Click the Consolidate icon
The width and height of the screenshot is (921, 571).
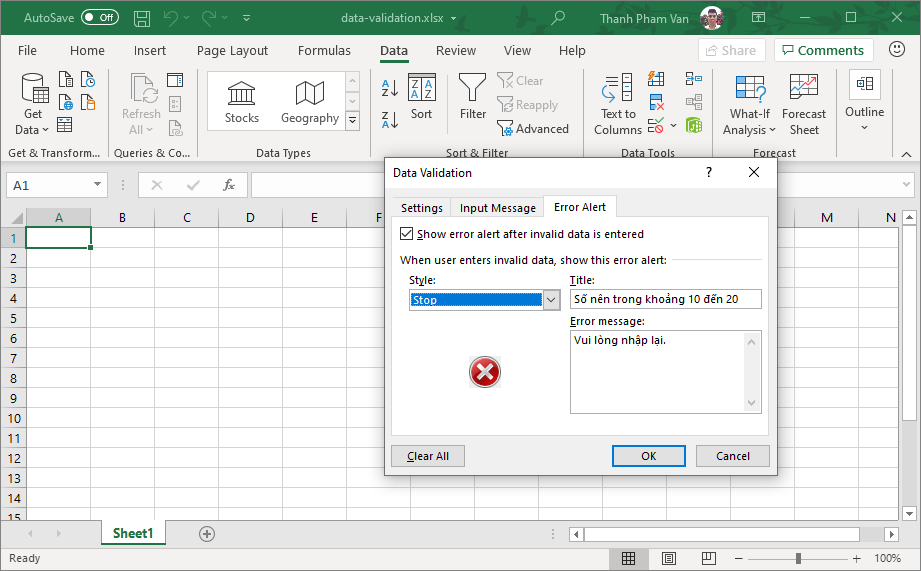[x=694, y=79]
